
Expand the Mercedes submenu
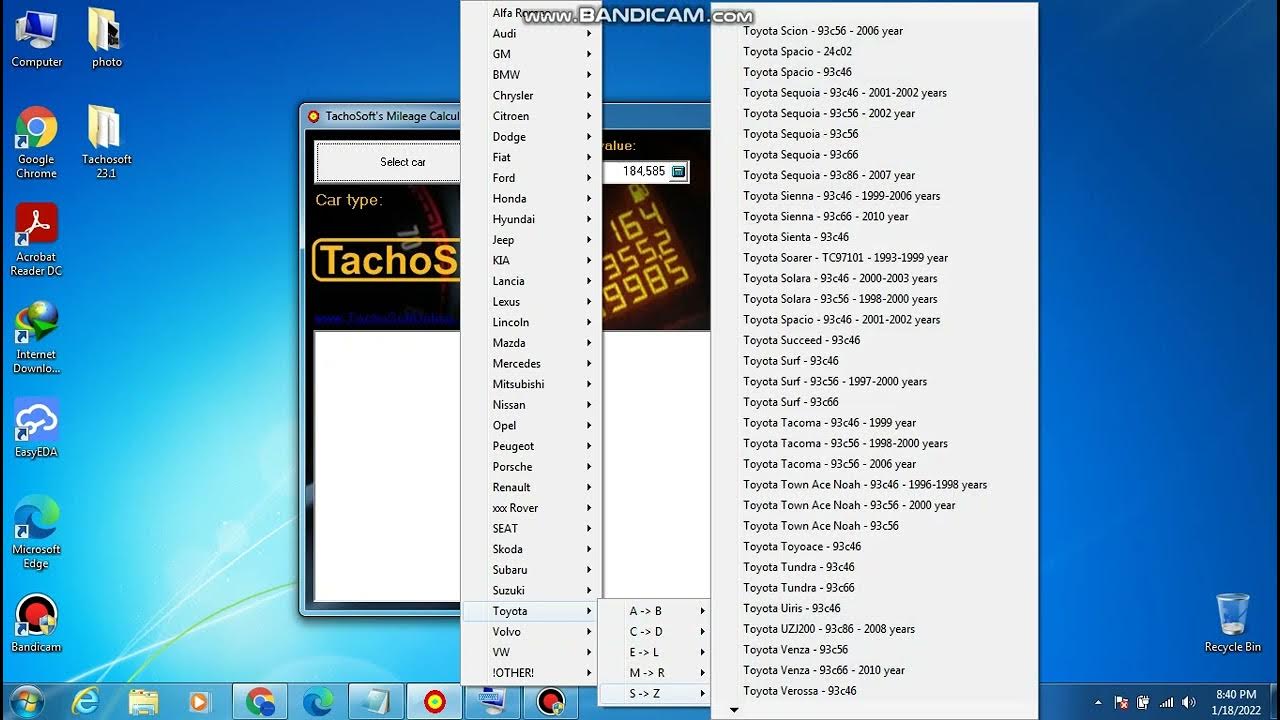[x=531, y=363]
